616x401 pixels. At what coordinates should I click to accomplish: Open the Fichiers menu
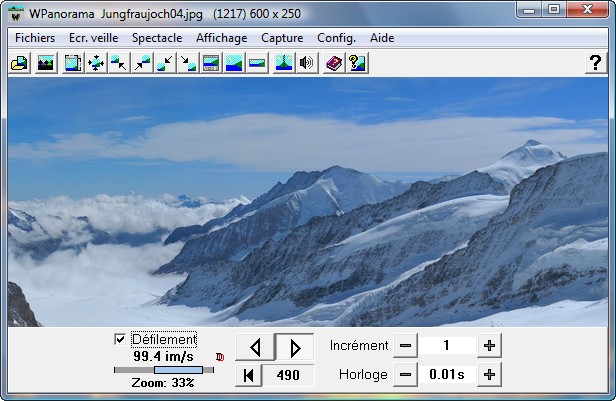(35, 38)
